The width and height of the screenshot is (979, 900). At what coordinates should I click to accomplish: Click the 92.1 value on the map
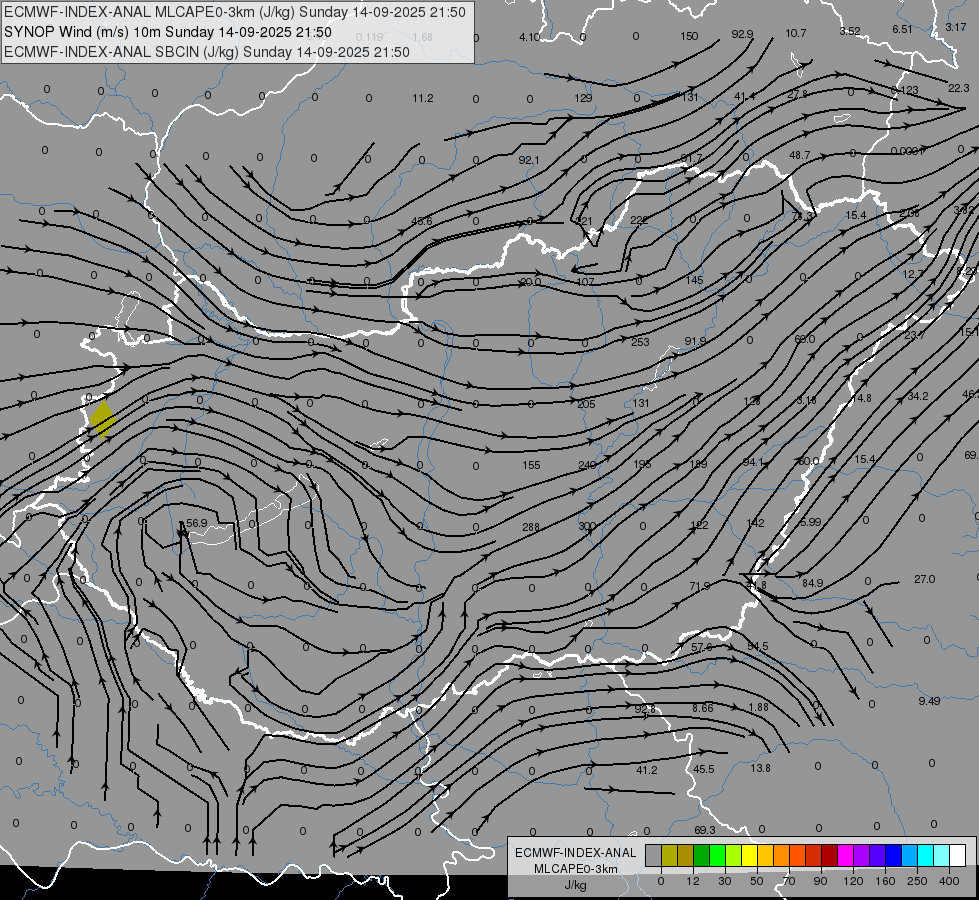(x=529, y=160)
